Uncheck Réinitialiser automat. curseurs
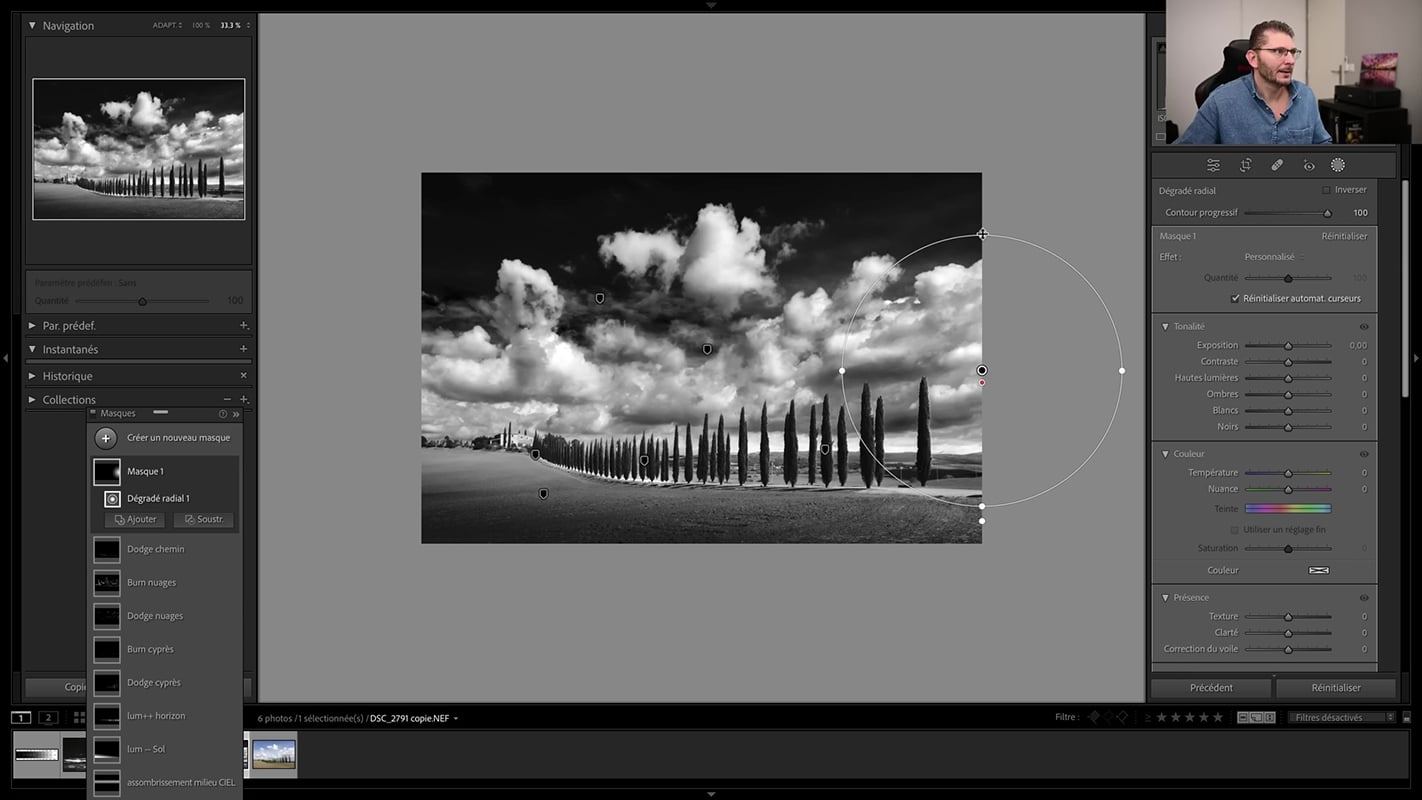1422x800 pixels. [x=1236, y=298]
